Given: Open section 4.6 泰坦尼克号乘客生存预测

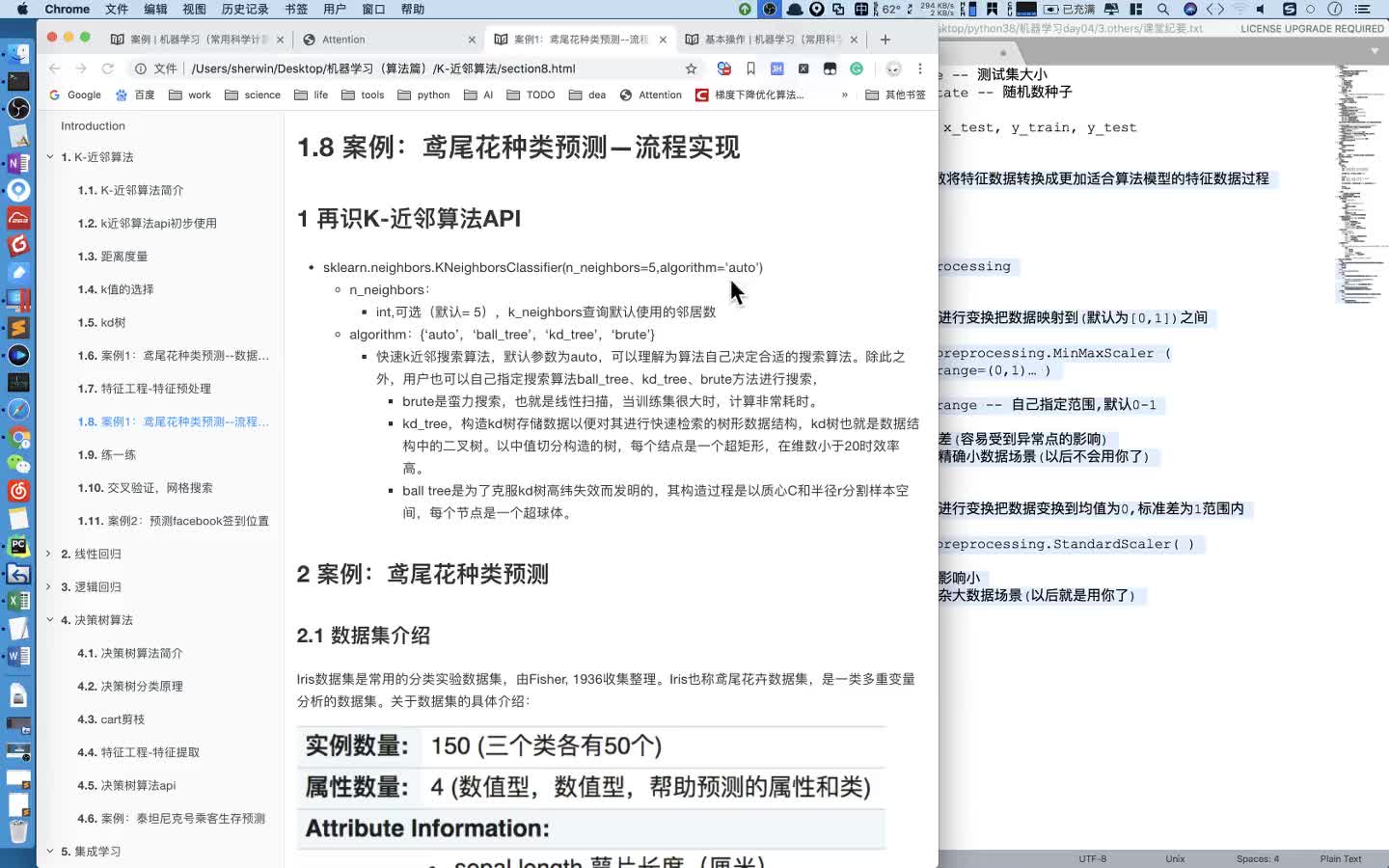Looking at the screenshot, I should [171, 819].
